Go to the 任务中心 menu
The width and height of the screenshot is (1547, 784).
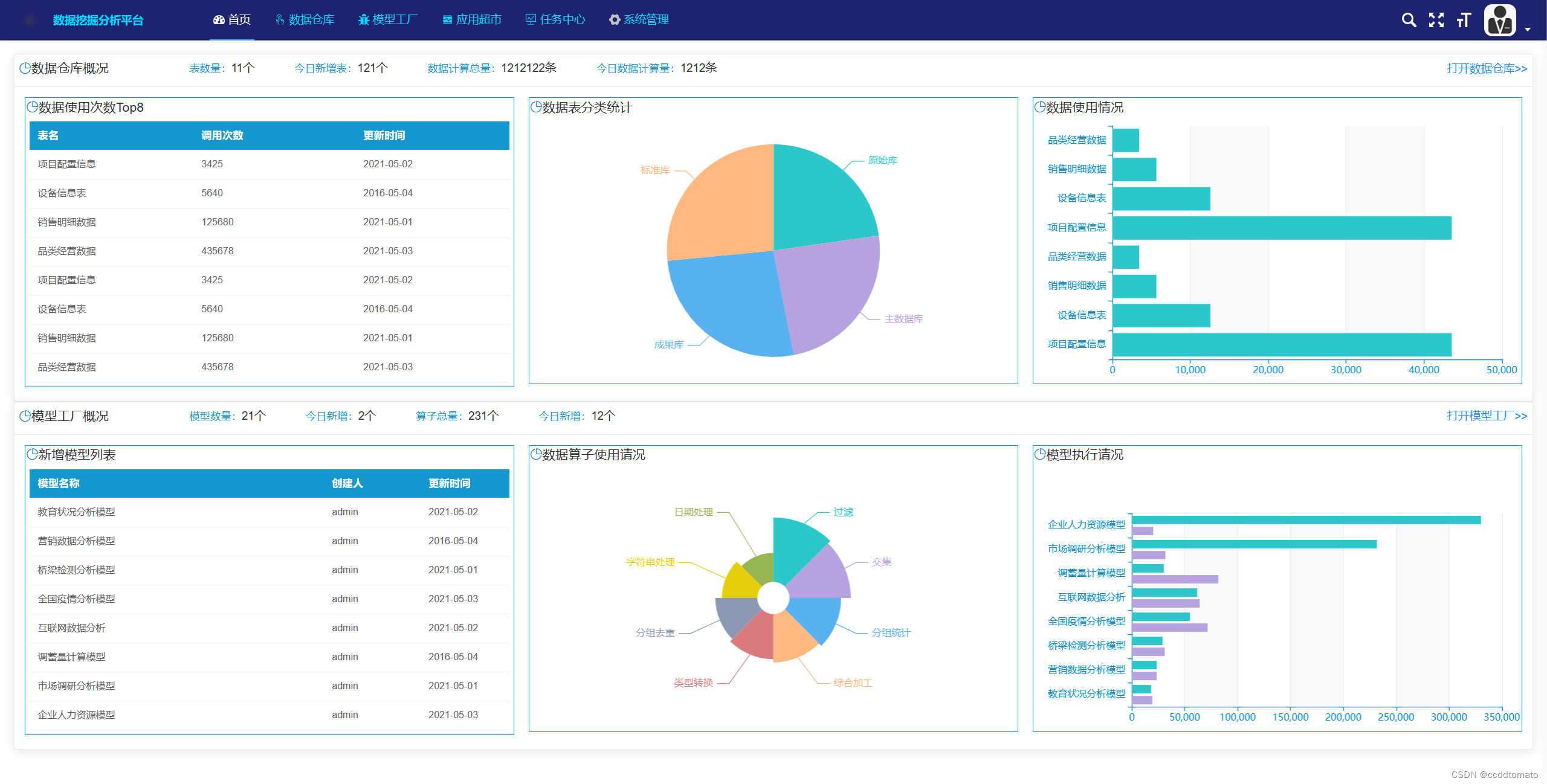(x=555, y=20)
